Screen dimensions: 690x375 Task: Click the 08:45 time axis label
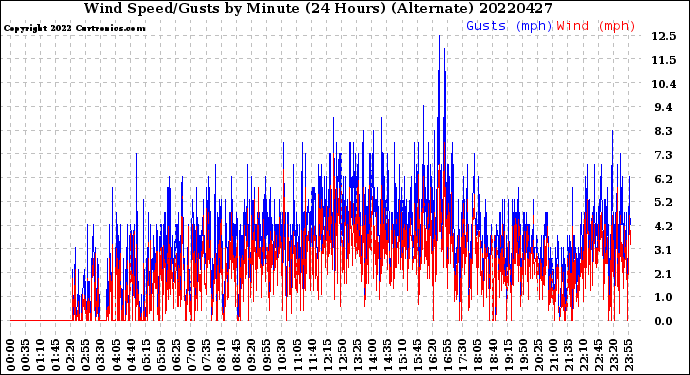(236, 355)
